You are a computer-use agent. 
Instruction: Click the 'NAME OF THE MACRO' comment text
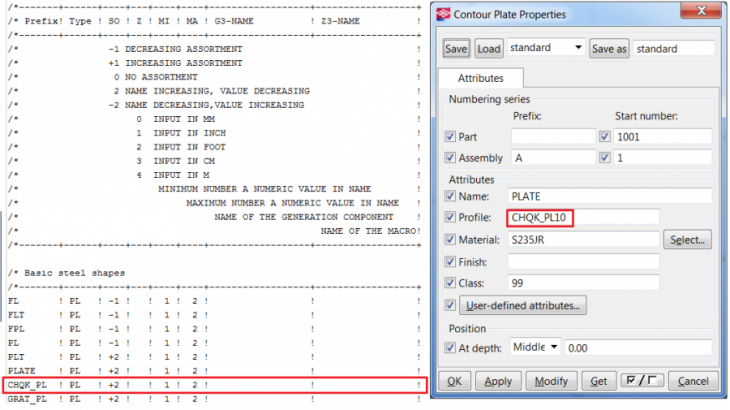(370, 231)
